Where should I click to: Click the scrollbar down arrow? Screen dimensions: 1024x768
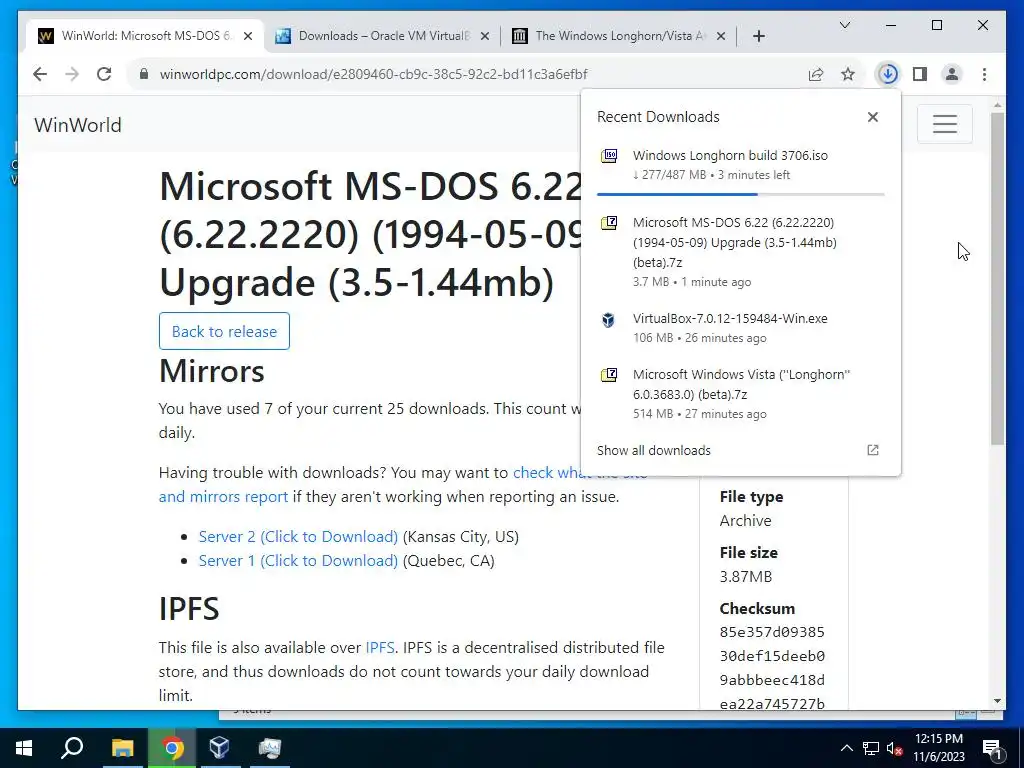997,701
